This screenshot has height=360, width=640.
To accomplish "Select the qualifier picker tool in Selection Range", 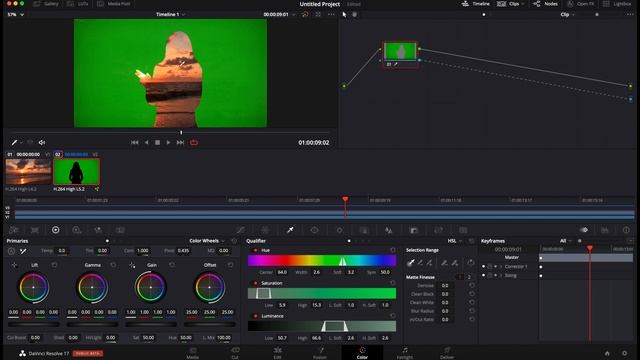I will point(411,262).
